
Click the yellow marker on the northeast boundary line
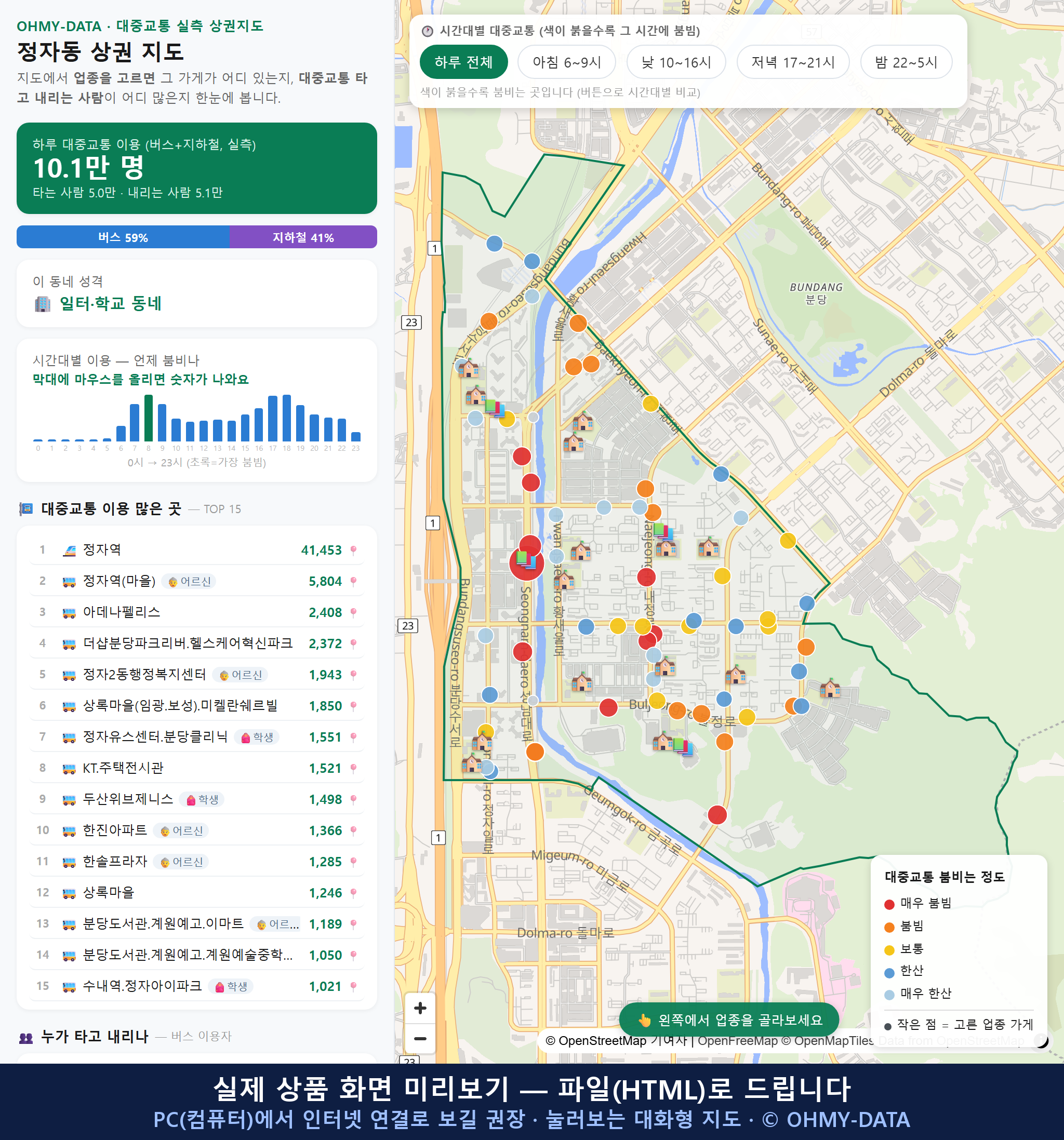[788, 540]
